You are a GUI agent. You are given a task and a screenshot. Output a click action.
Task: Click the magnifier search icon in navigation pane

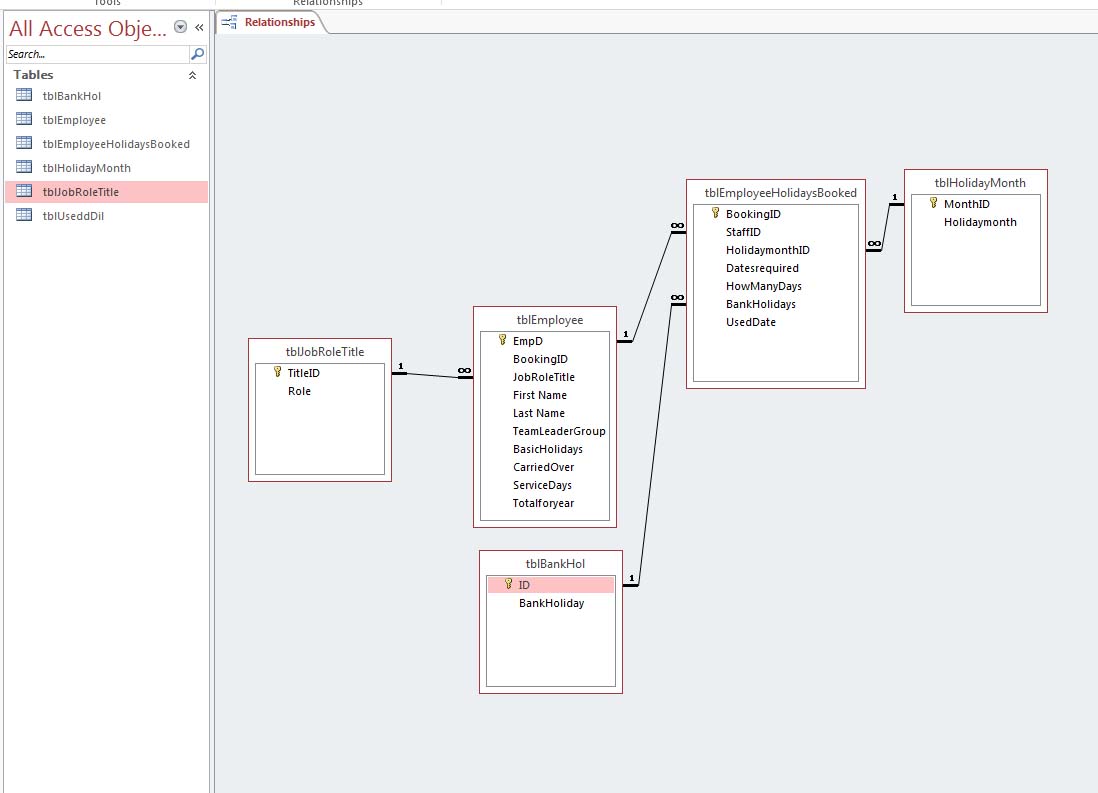[197, 54]
